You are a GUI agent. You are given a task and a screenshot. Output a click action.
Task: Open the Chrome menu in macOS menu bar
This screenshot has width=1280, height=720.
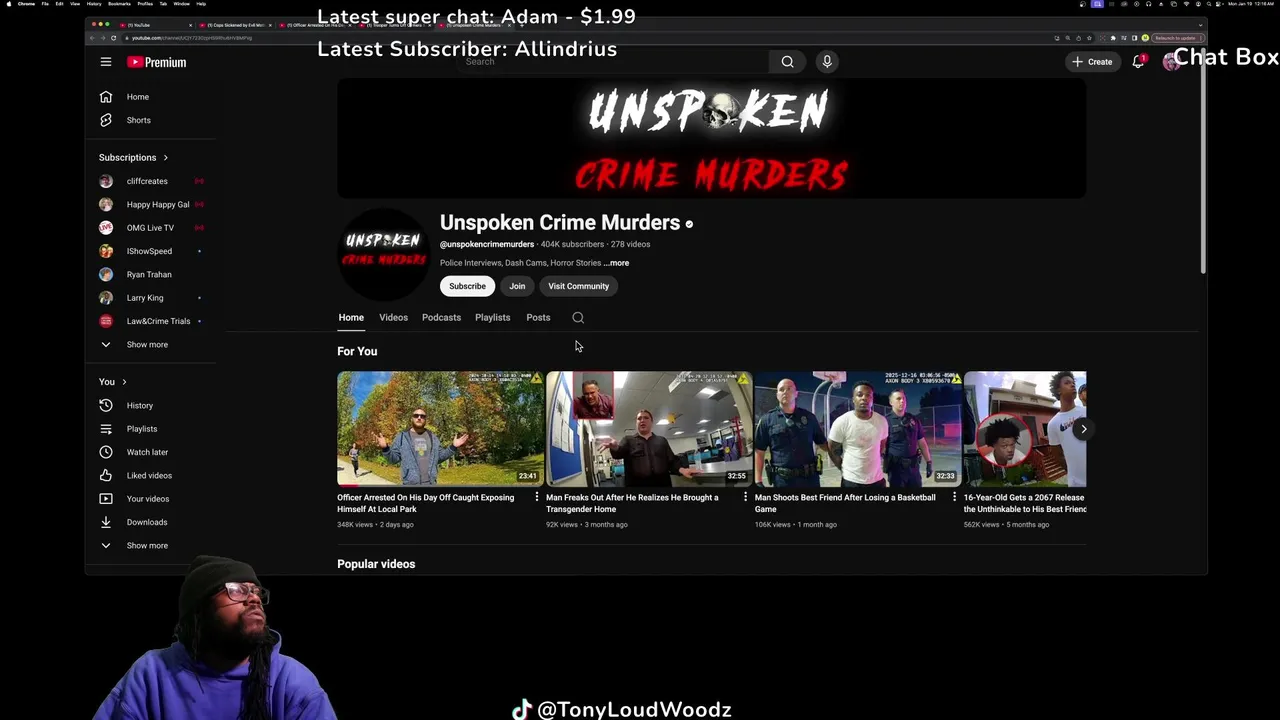pyautogui.click(x=26, y=4)
